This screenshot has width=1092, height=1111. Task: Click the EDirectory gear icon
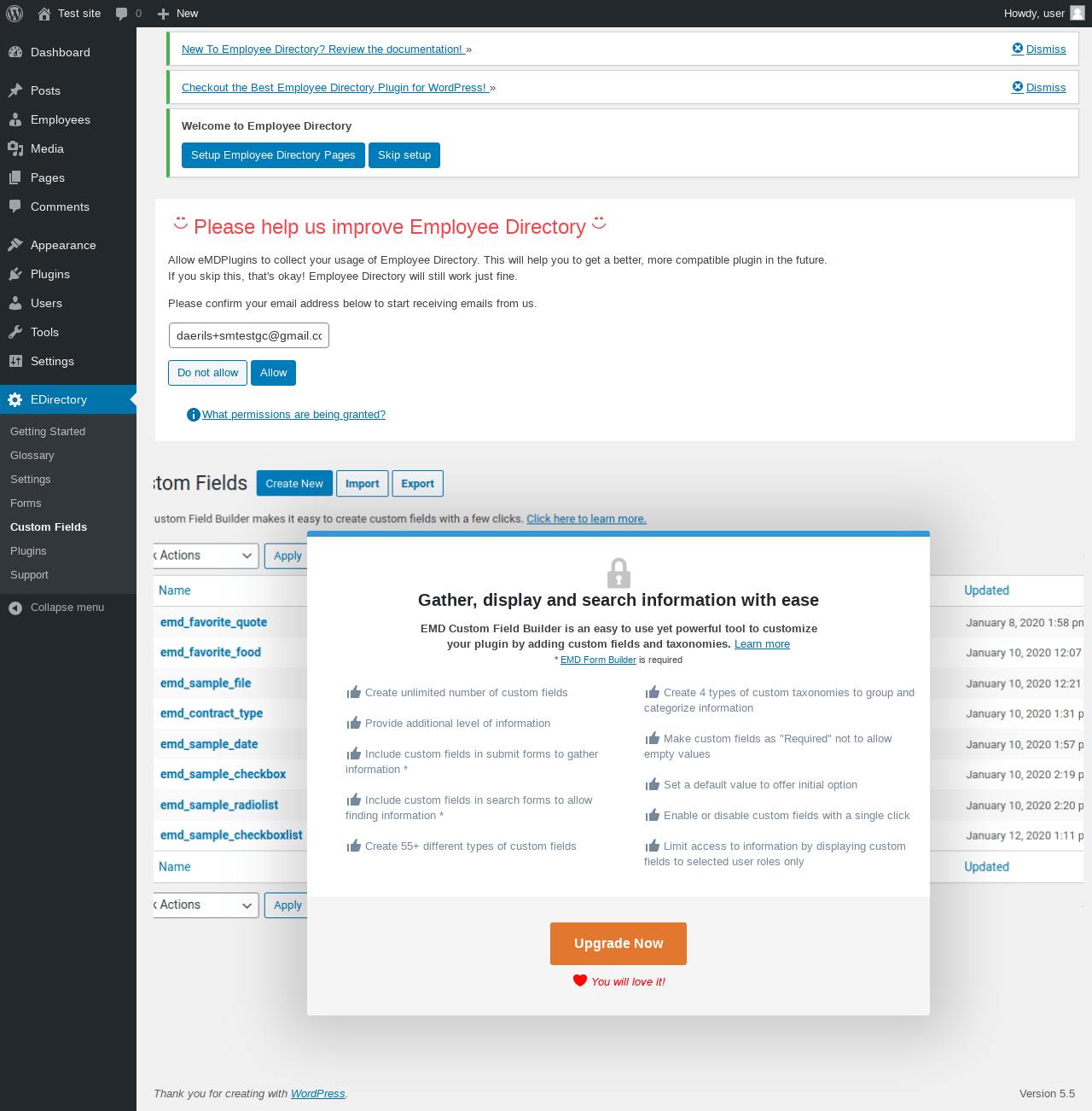click(15, 399)
